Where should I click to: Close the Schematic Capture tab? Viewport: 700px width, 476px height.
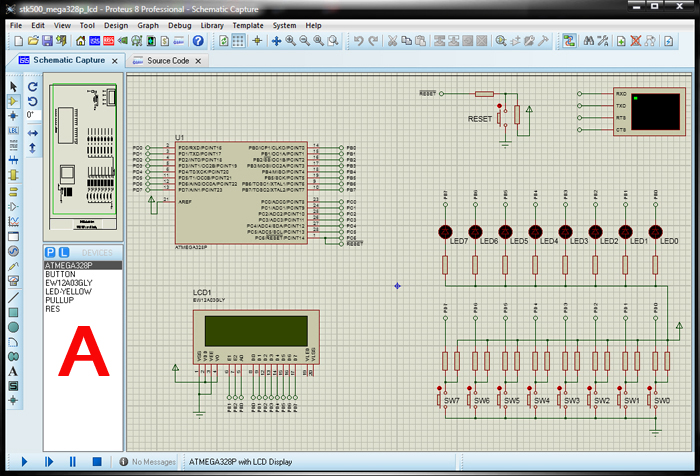click(115, 61)
